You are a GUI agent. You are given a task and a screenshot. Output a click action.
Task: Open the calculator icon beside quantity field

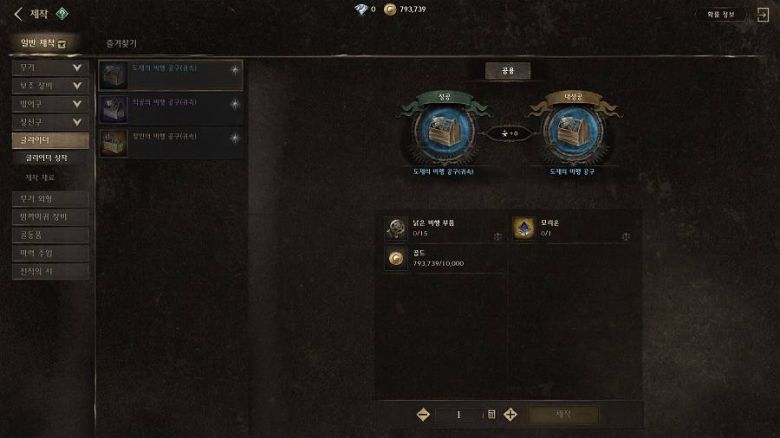point(491,414)
